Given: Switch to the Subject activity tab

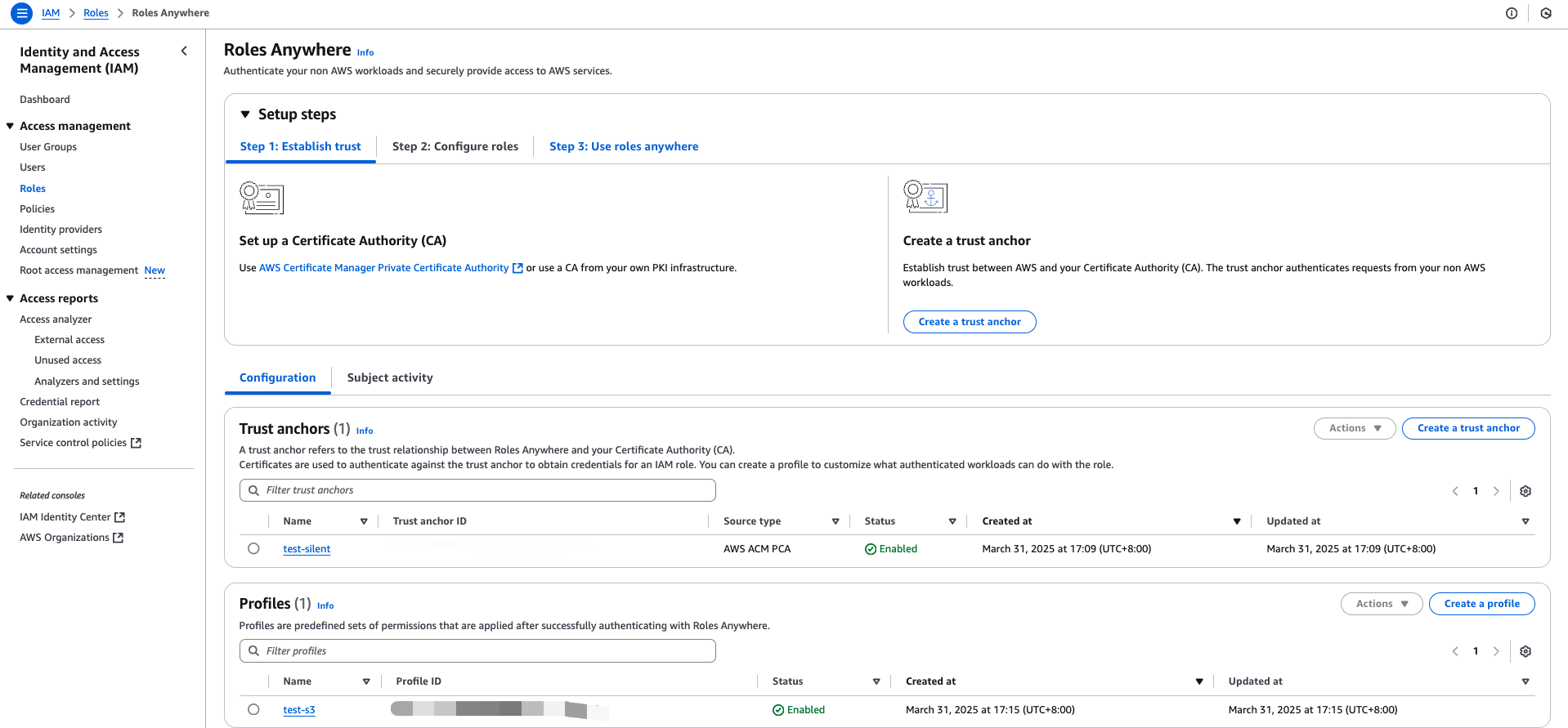Looking at the screenshot, I should pos(389,377).
